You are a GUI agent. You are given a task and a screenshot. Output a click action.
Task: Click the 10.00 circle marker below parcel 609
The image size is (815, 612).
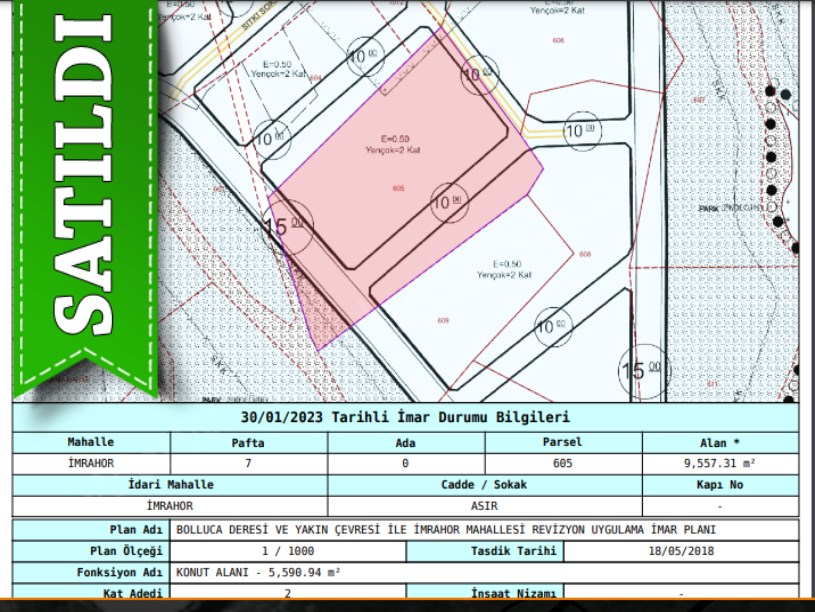tap(551, 326)
